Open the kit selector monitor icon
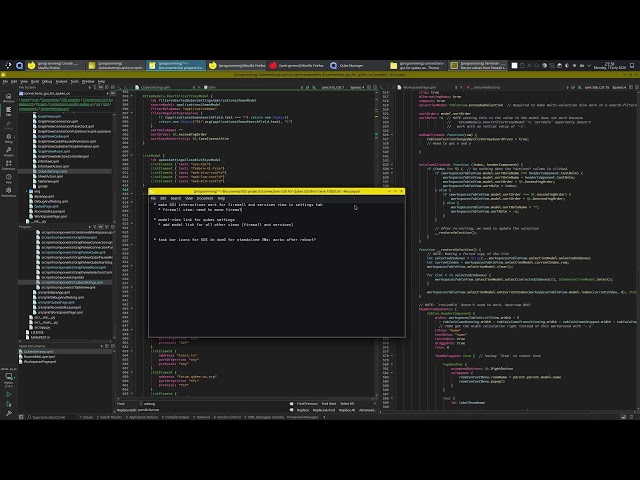 [x=9, y=378]
